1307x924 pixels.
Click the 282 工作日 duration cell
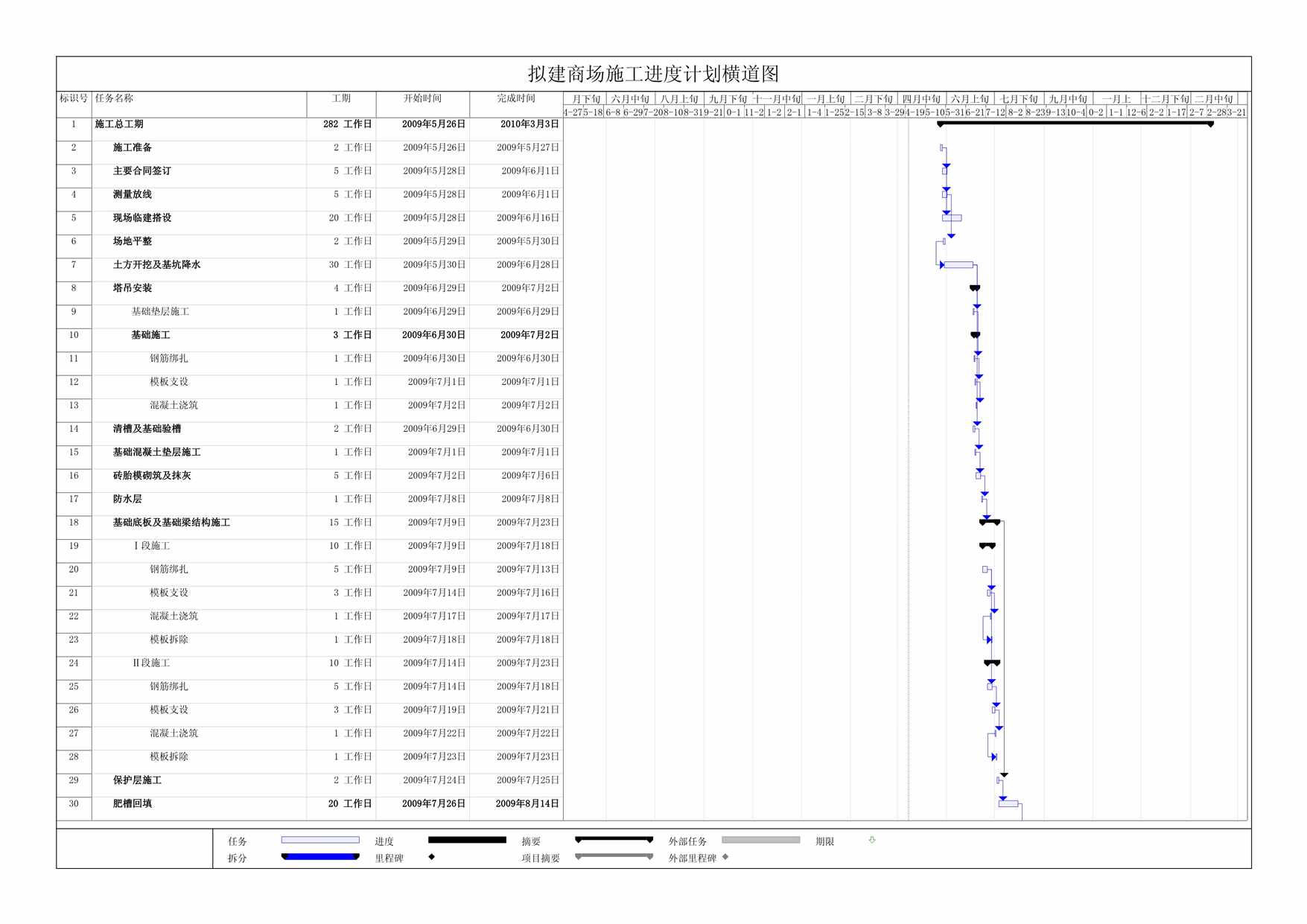coord(347,124)
